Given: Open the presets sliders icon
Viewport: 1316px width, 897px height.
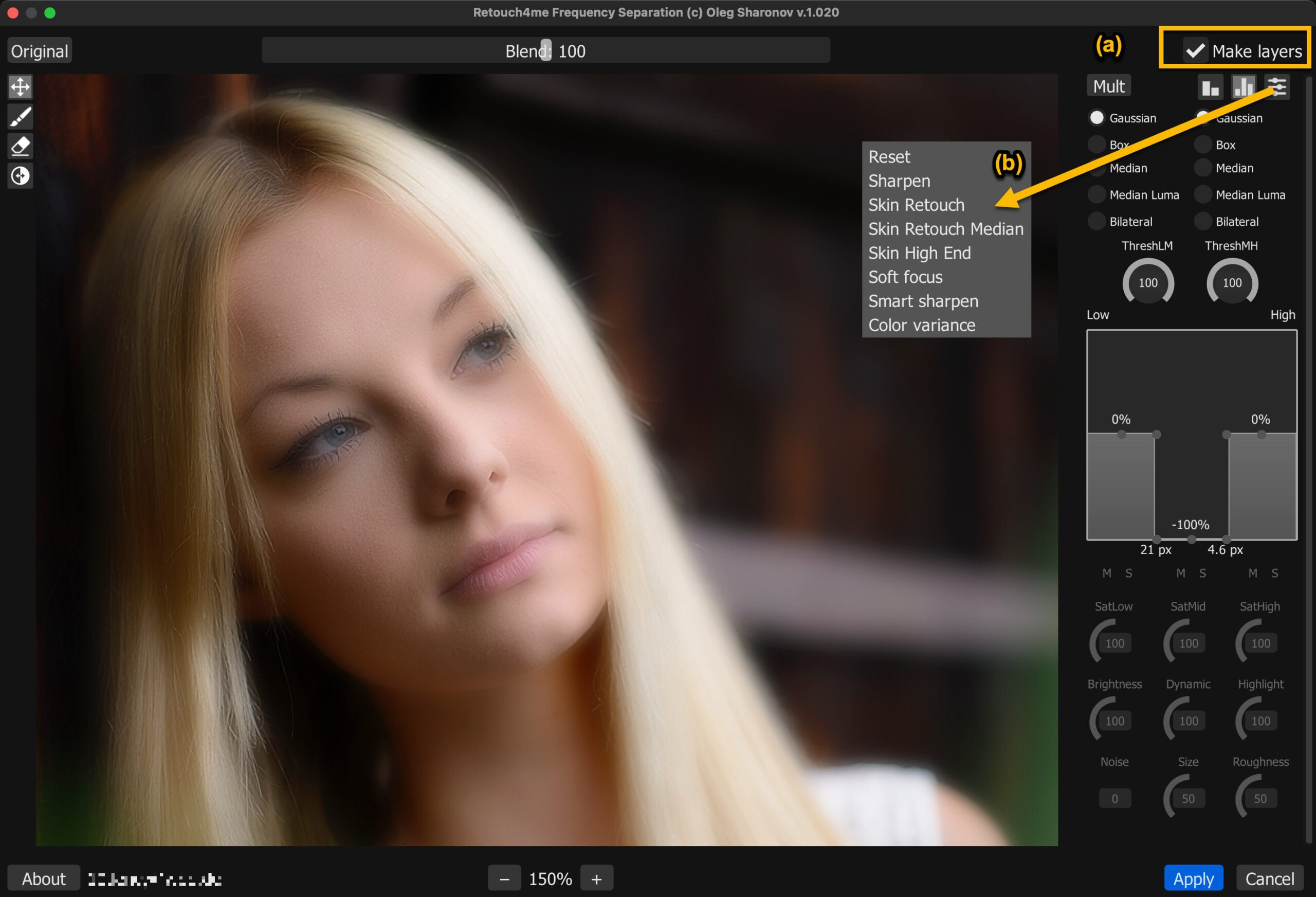Looking at the screenshot, I should pos(1277,87).
